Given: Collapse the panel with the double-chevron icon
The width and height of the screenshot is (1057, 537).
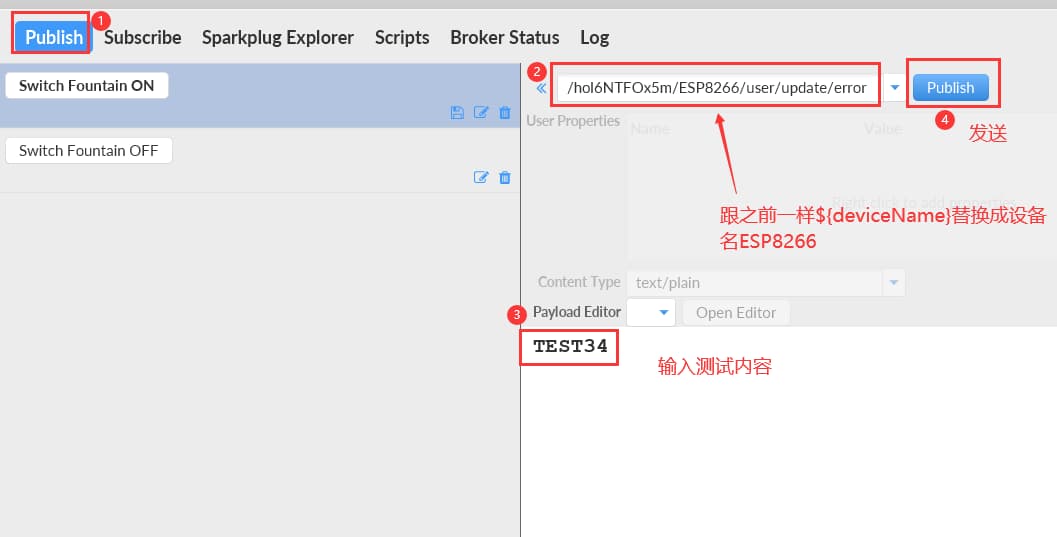Looking at the screenshot, I should [x=541, y=88].
